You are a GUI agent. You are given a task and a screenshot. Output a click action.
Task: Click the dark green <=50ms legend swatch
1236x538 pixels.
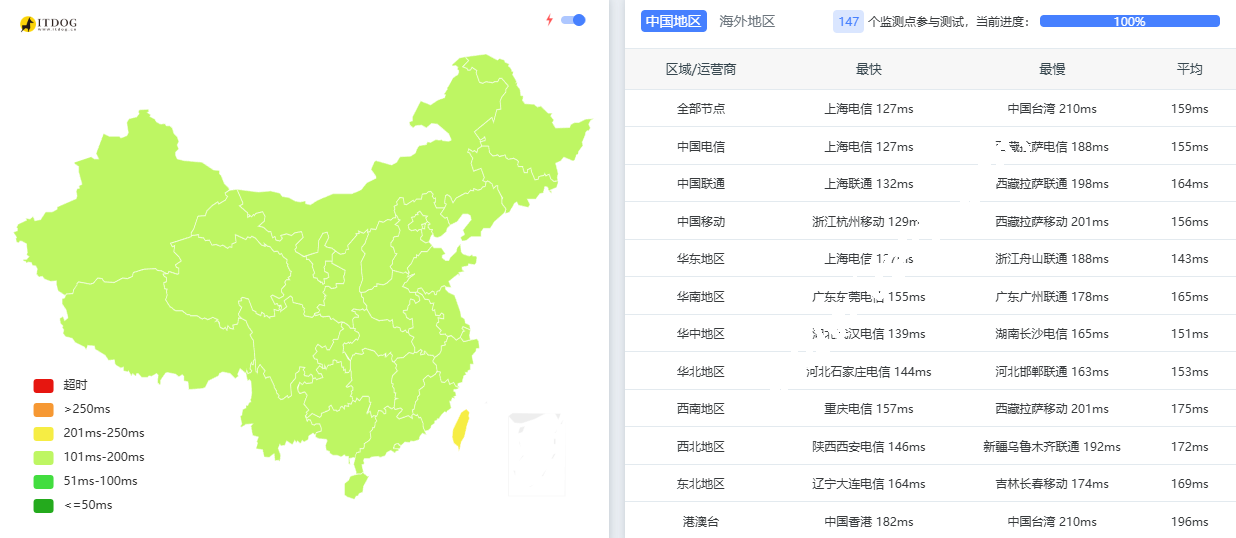pyautogui.click(x=43, y=505)
